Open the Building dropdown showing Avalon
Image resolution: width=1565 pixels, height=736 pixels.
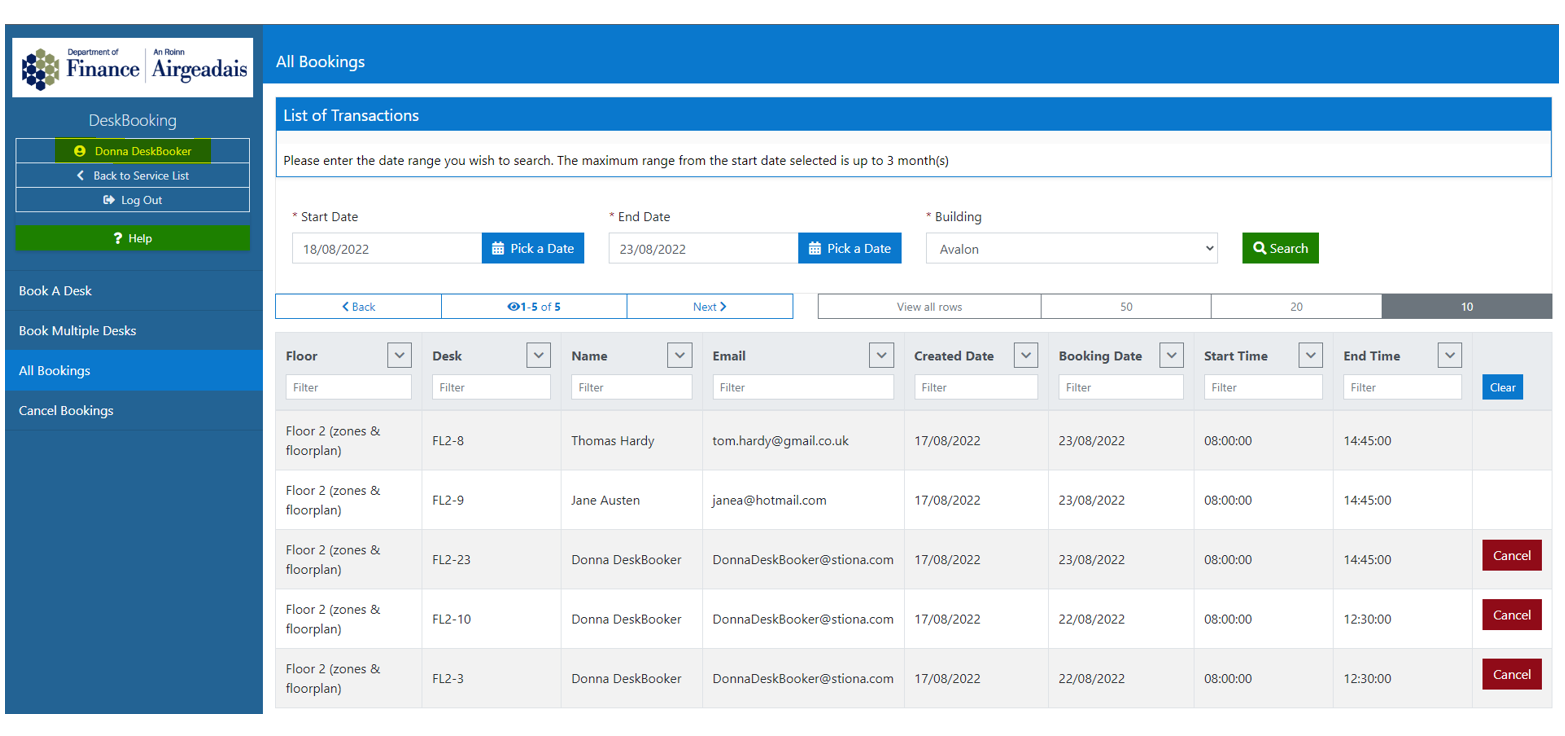point(1072,249)
